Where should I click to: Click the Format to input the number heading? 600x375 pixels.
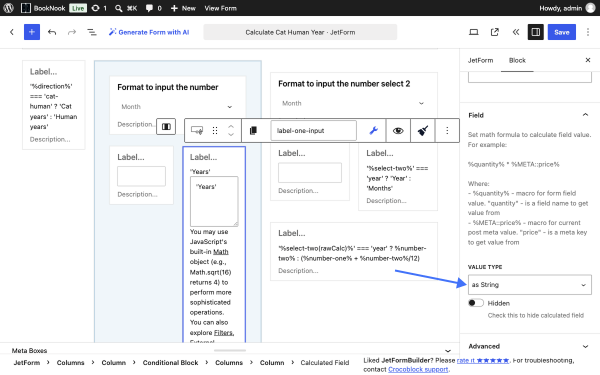[x=168, y=87]
